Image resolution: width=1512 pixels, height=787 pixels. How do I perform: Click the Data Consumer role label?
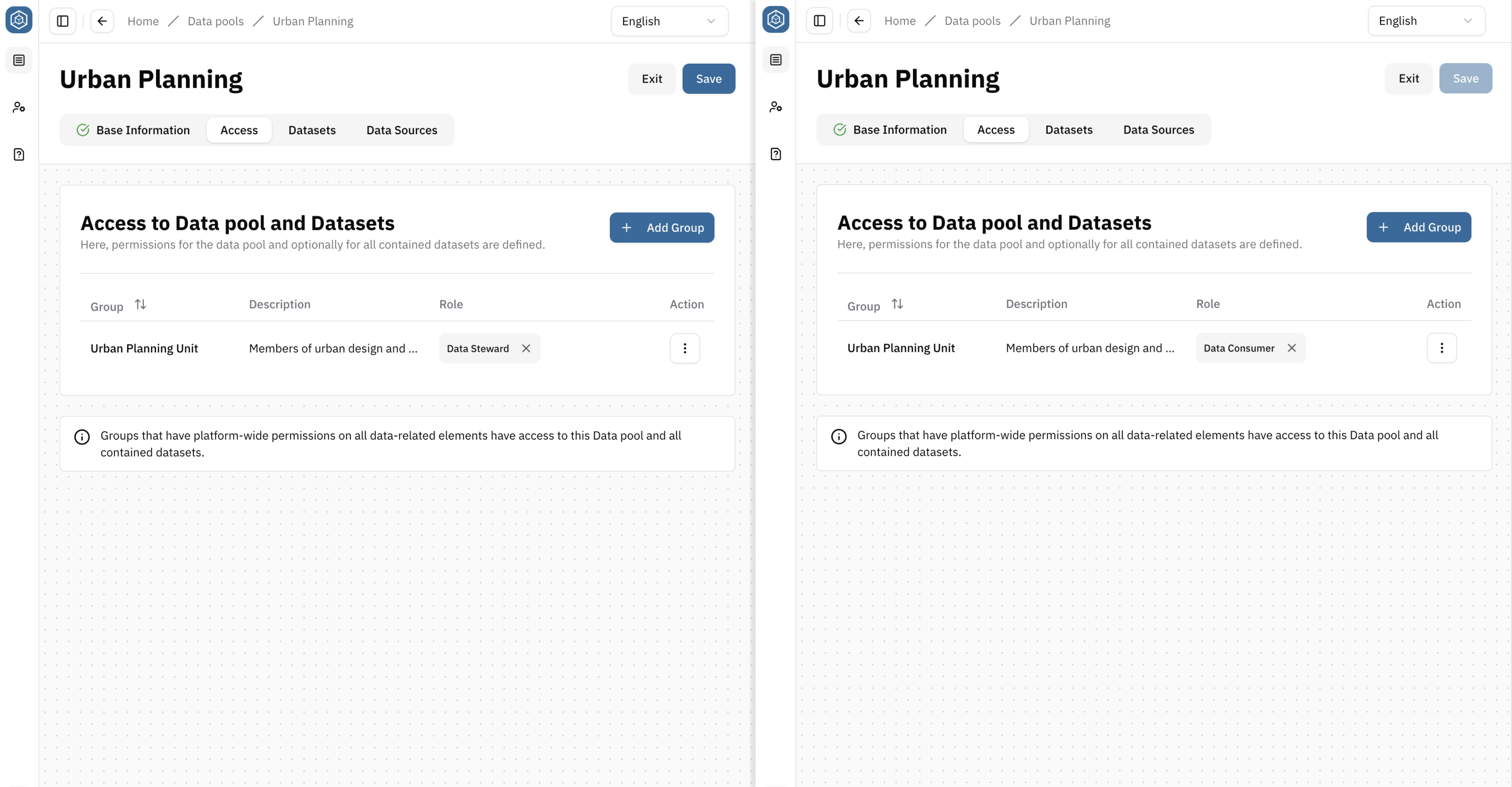tap(1239, 348)
